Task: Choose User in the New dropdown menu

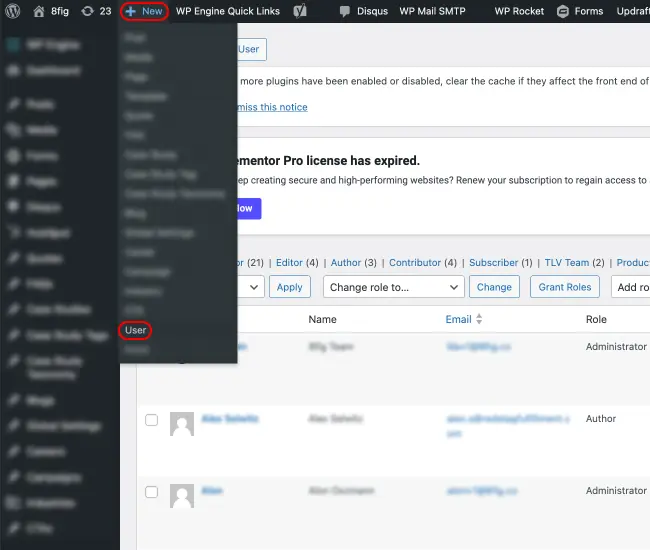Action: pyautogui.click(x=136, y=330)
